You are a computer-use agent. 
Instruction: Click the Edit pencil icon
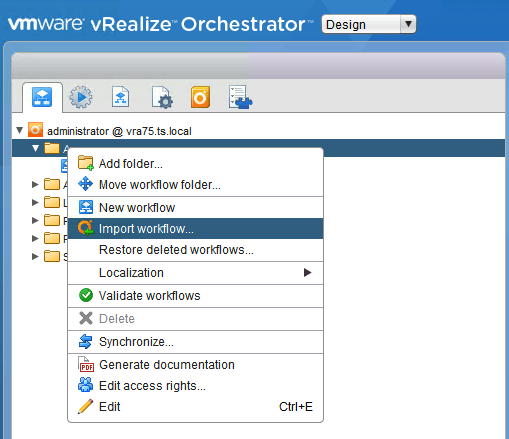point(85,406)
